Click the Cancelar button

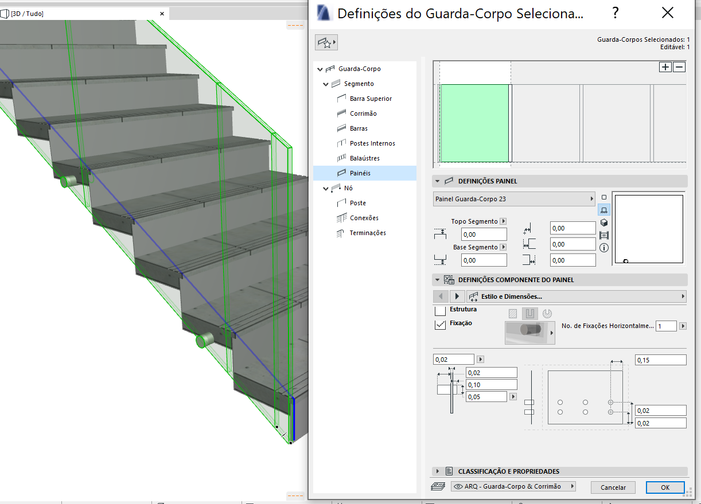click(x=612, y=487)
